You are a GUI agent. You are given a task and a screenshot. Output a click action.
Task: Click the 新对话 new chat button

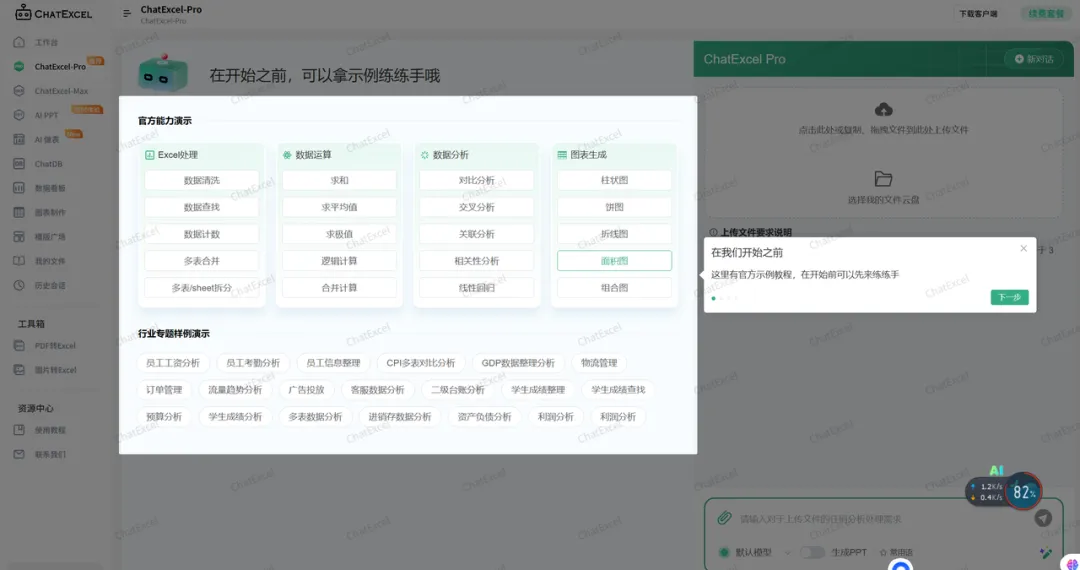coord(1033,59)
